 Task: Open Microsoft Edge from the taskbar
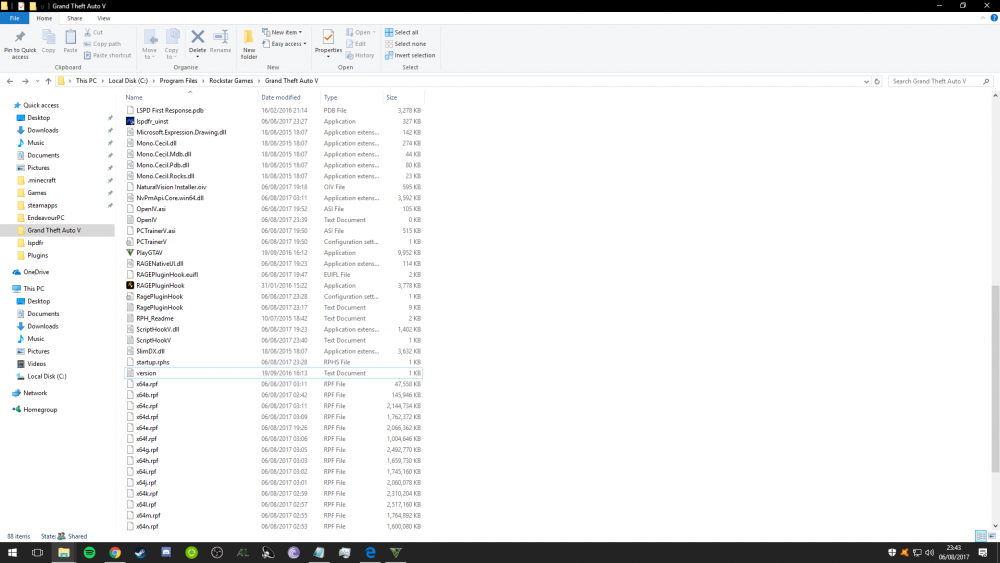click(x=370, y=552)
